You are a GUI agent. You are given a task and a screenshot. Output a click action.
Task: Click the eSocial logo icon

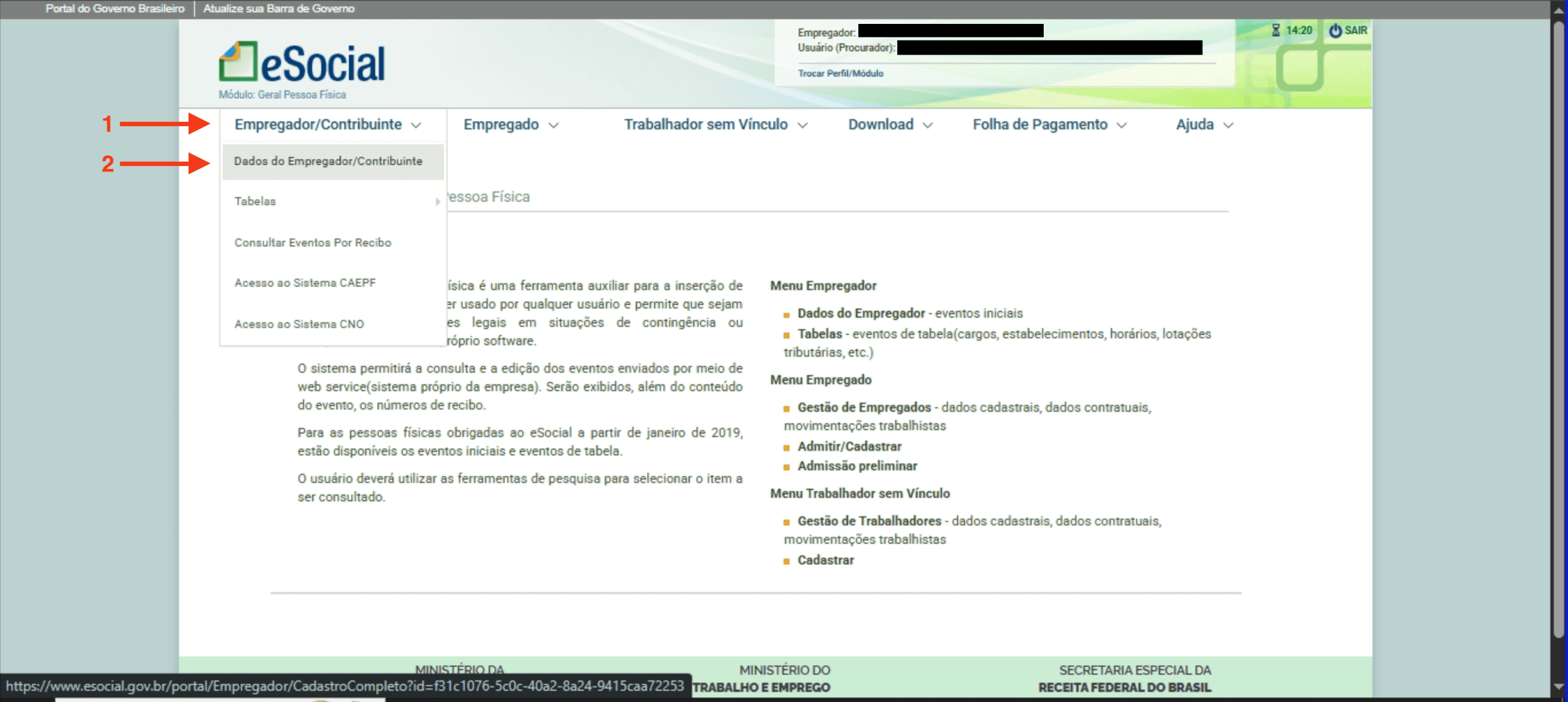pos(238,61)
